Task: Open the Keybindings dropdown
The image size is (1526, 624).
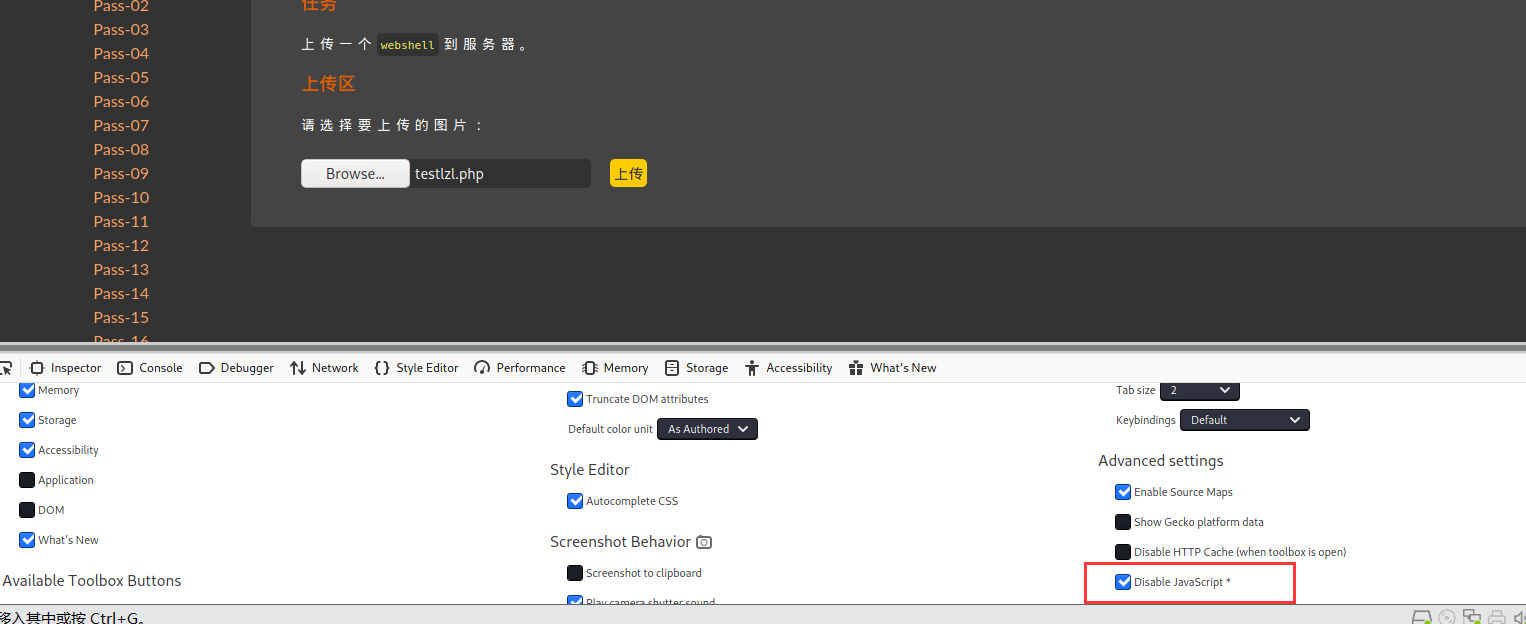Action: pyautogui.click(x=1245, y=420)
